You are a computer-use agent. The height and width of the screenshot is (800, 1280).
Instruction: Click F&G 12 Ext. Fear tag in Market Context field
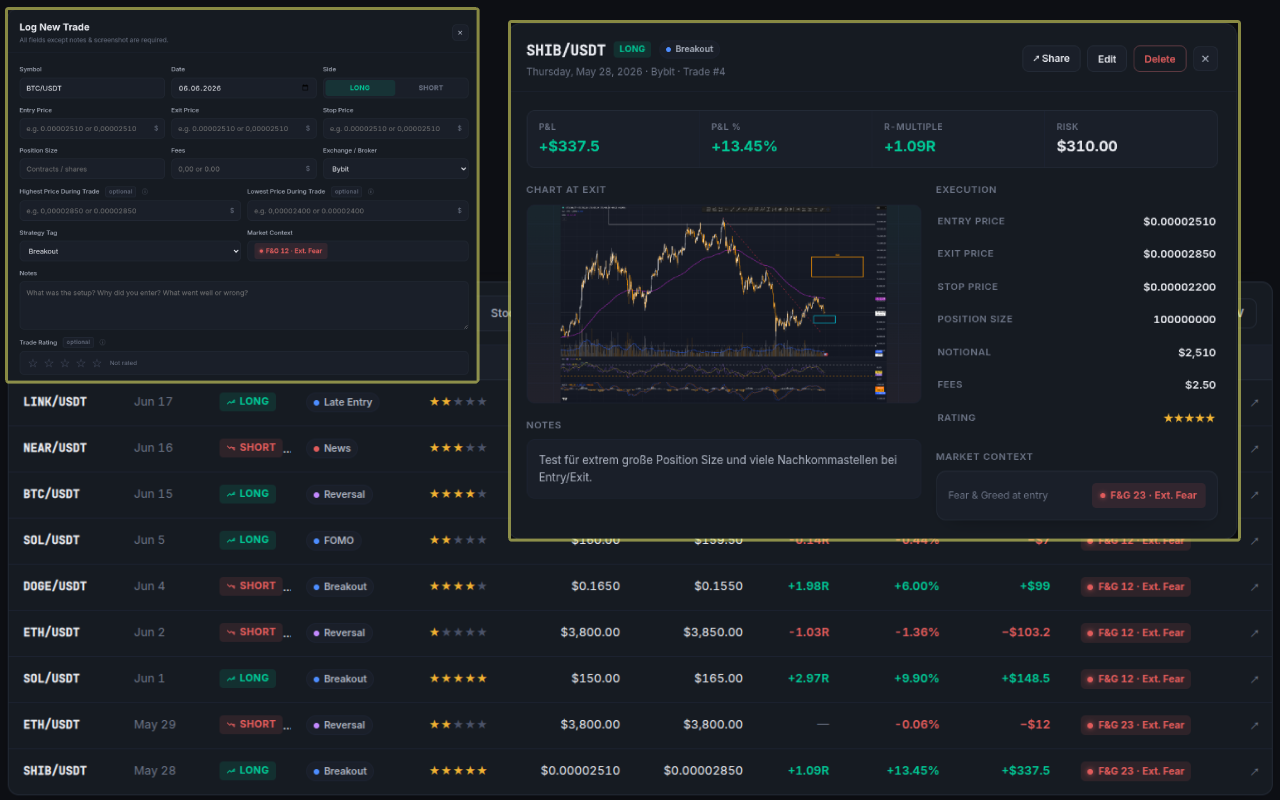pos(291,251)
